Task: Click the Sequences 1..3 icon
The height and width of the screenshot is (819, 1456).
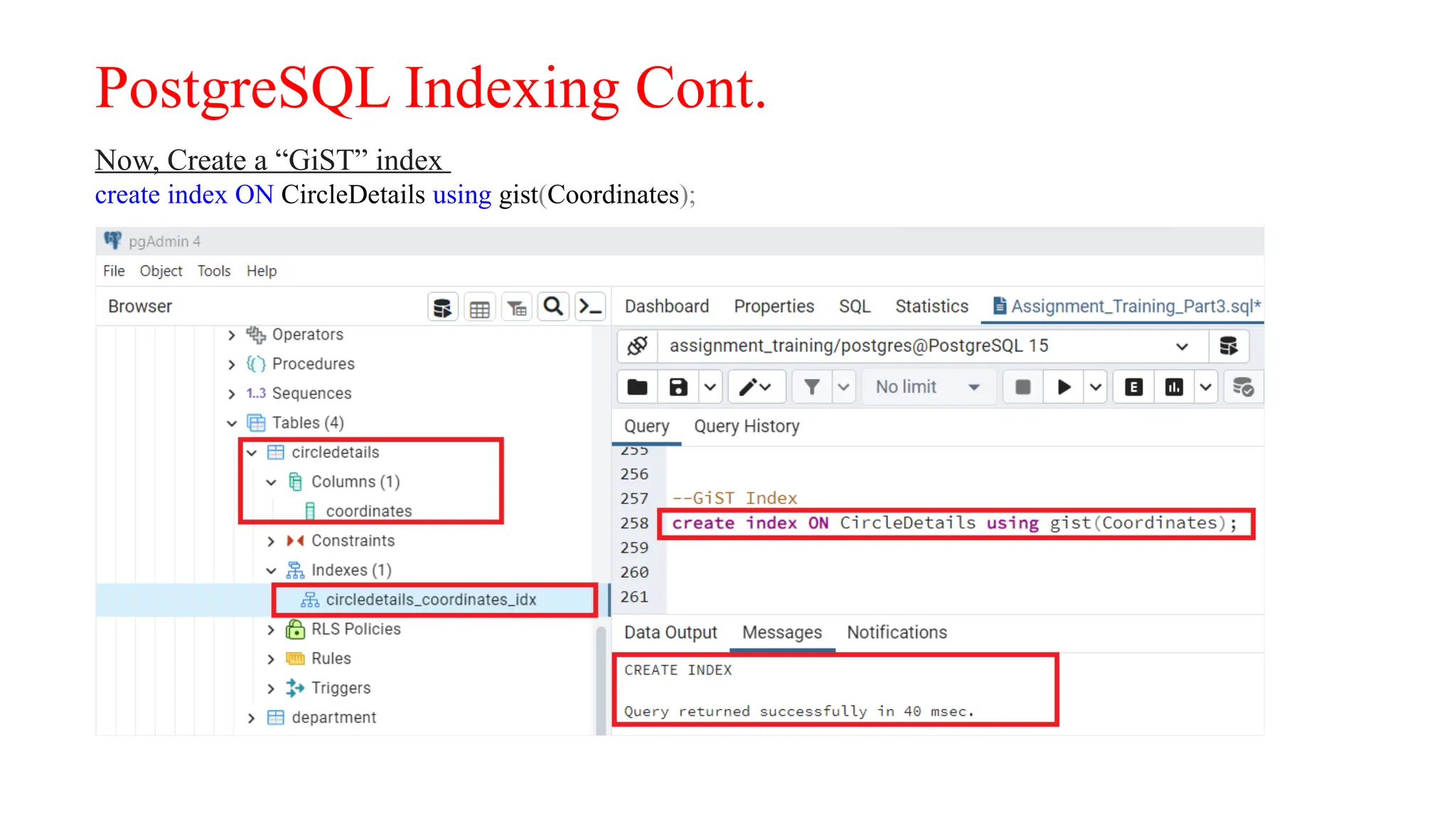Action: [255, 393]
